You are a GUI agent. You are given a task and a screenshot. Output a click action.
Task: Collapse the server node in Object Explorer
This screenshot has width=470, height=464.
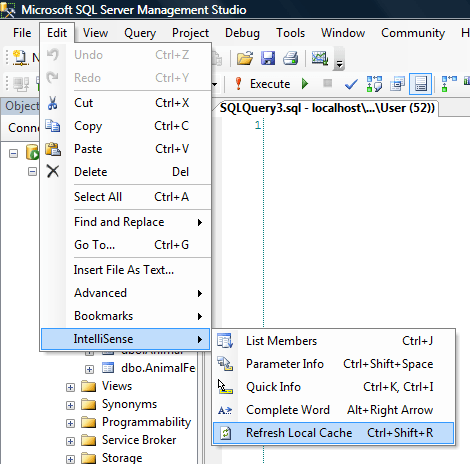[x=13, y=154]
